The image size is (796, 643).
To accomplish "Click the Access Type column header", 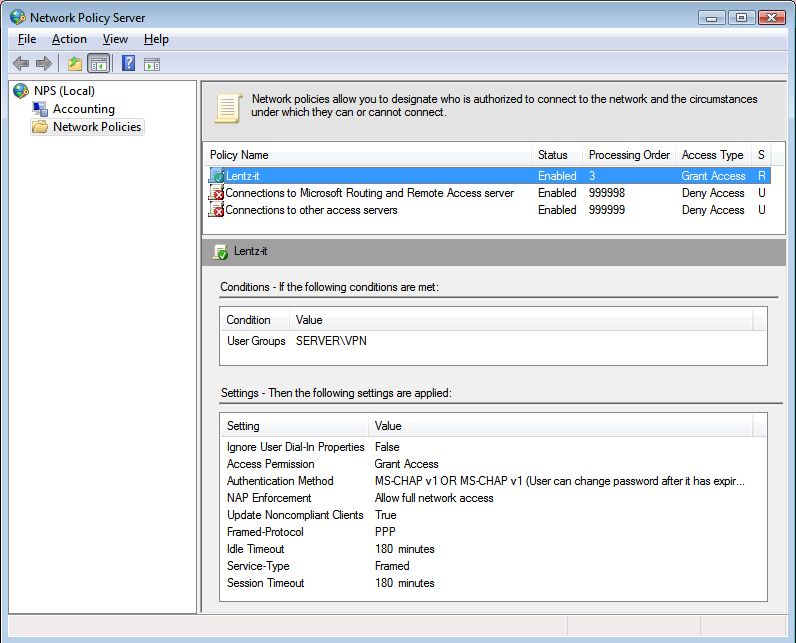I will click(712, 155).
